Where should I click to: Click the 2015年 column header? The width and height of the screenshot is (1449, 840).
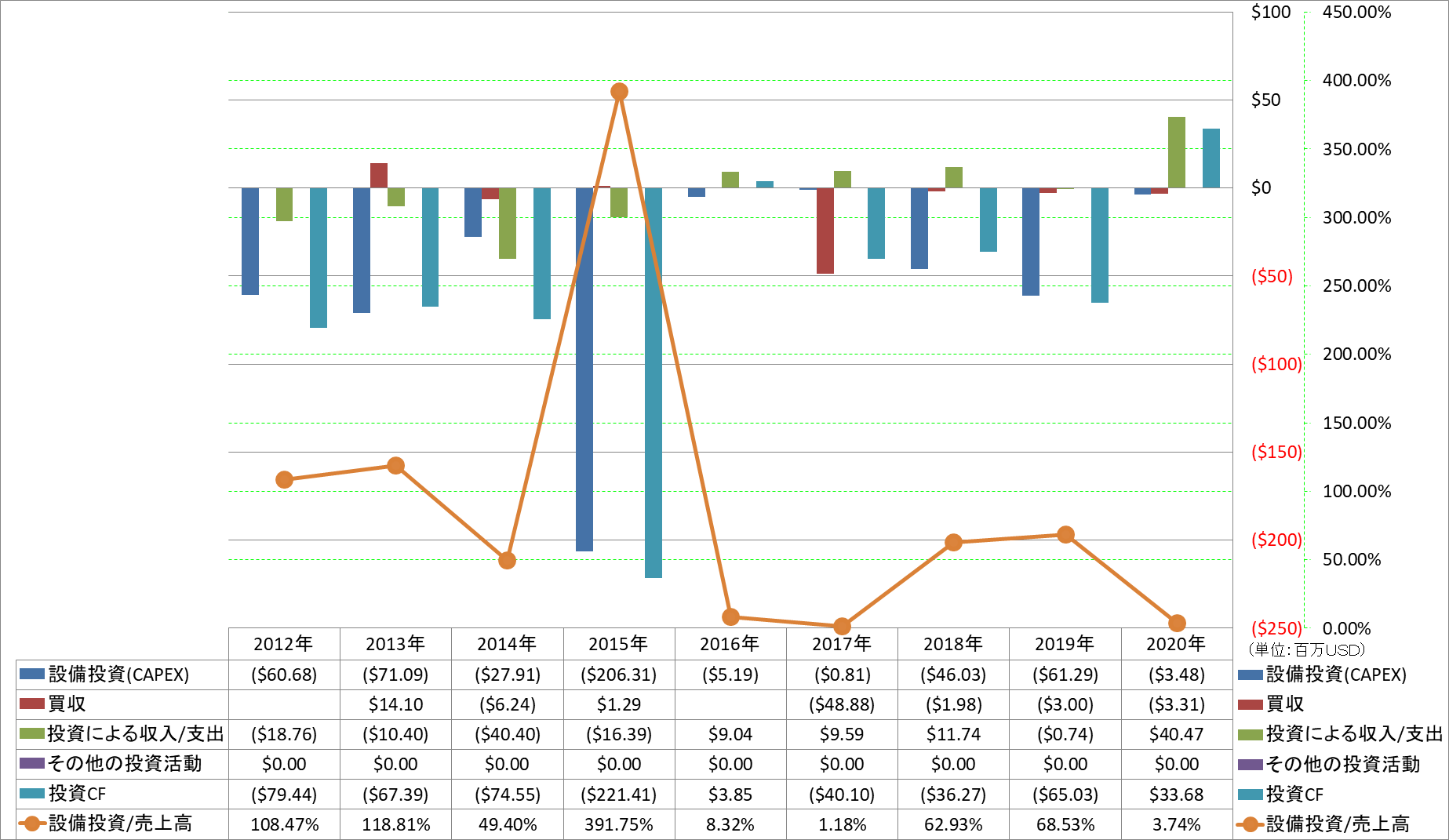tap(618, 644)
